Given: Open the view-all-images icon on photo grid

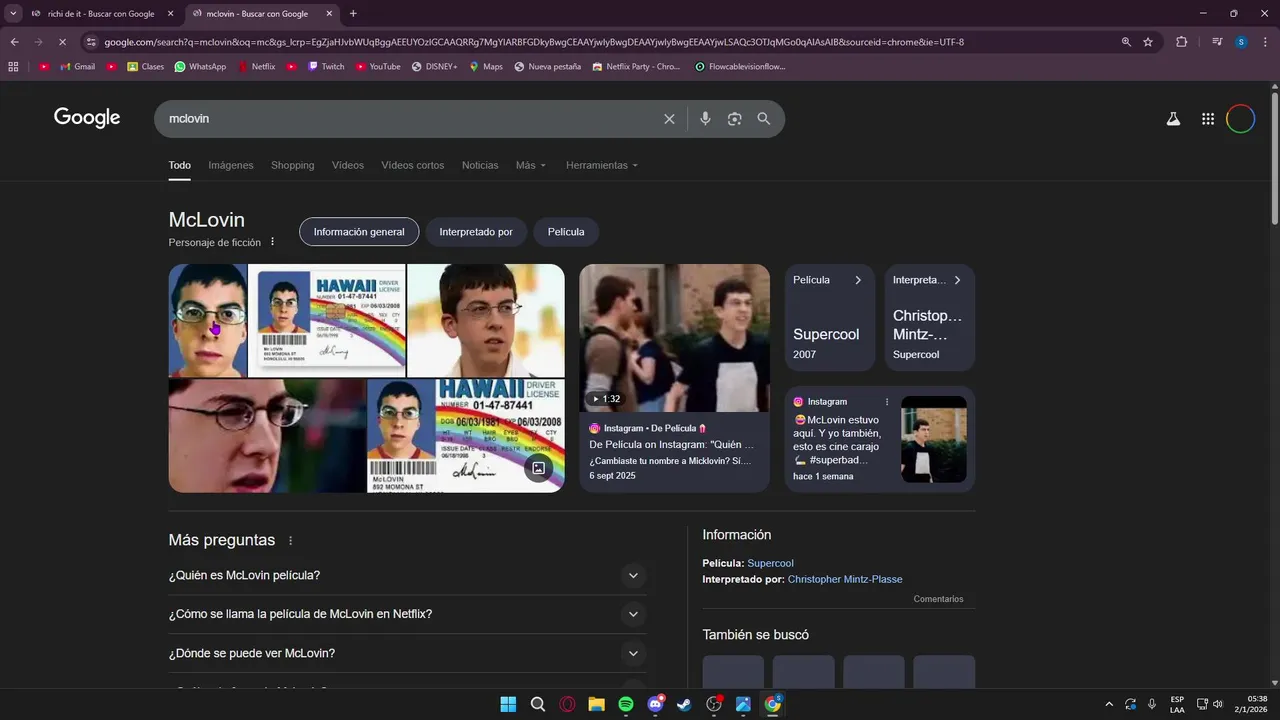Looking at the screenshot, I should [538, 467].
